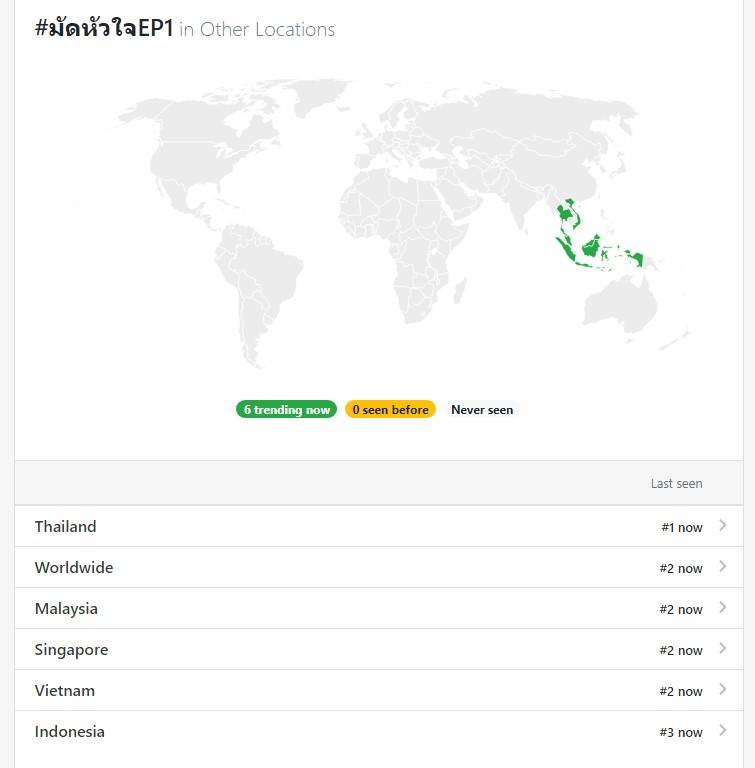Click the 'Never seen' legend badge
Image resolution: width=755 pixels, height=768 pixels.
pos(482,410)
